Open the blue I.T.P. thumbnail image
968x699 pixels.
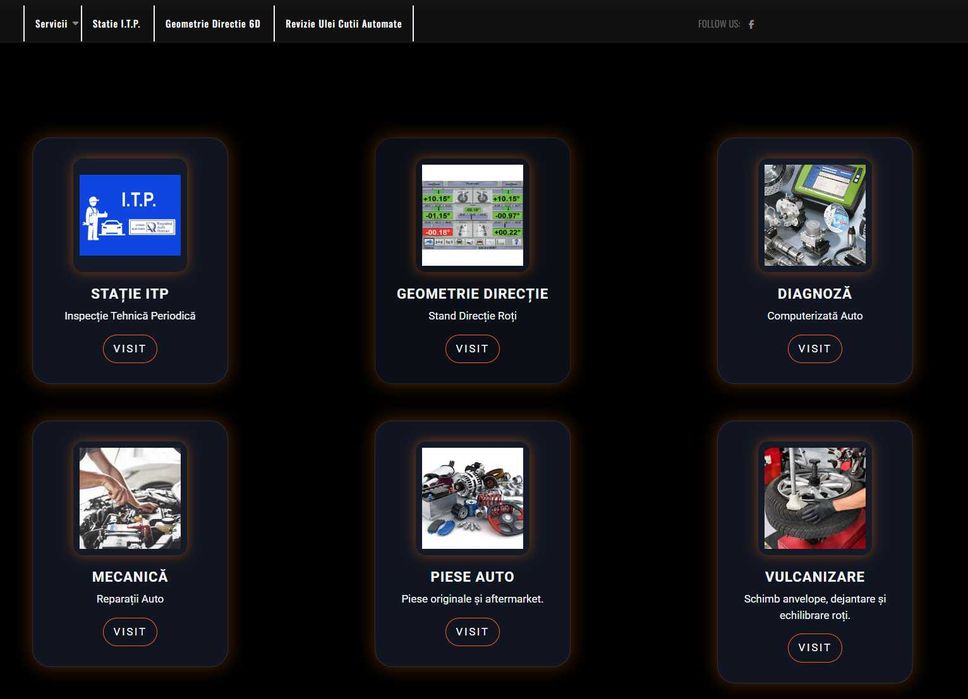point(130,215)
